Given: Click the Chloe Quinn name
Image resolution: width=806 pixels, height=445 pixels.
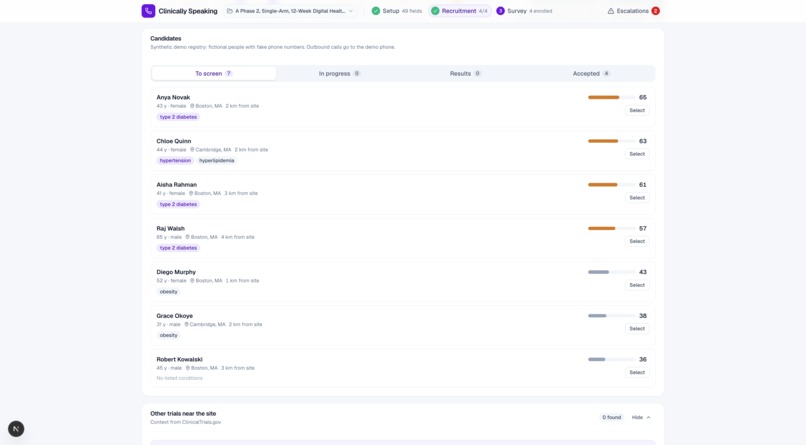Looking at the screenshot, I should pos(174,141).
